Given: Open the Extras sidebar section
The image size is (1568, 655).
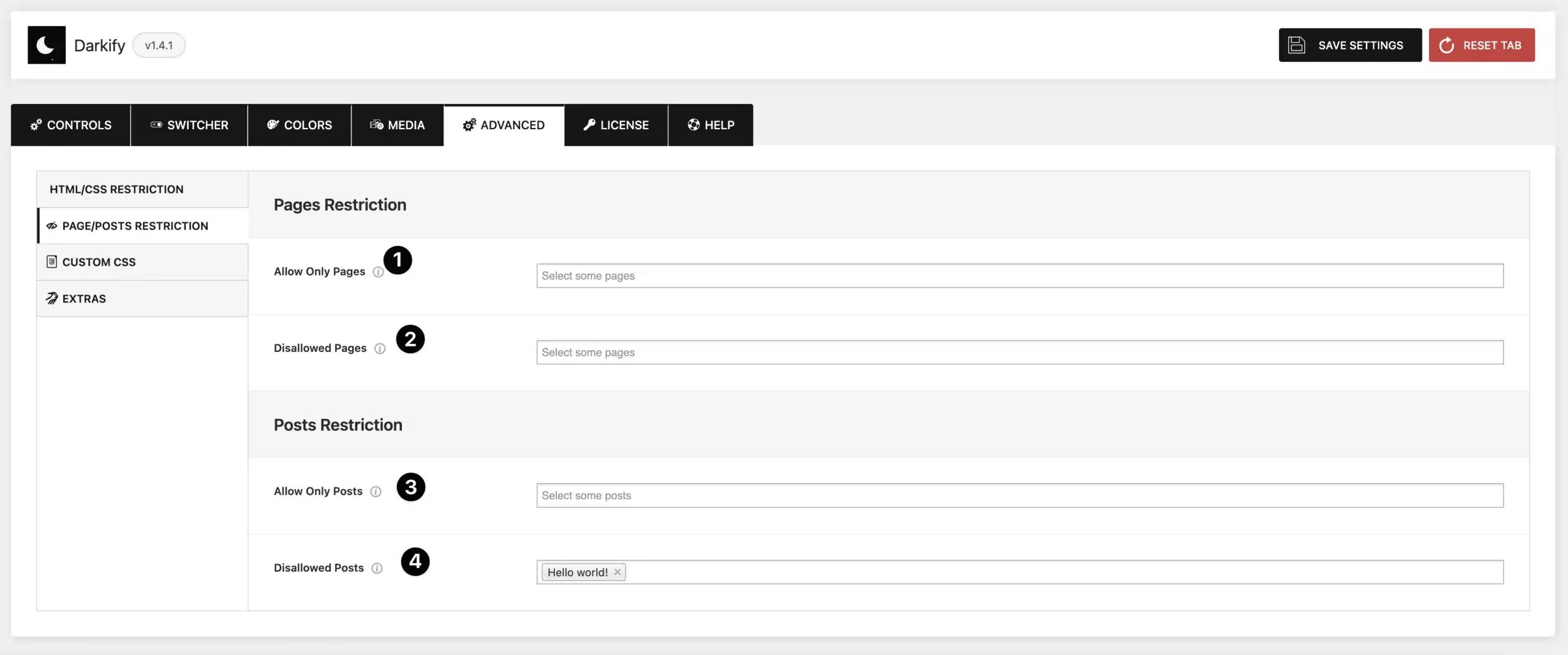Looking at the screenshot, I should point(84,299).
